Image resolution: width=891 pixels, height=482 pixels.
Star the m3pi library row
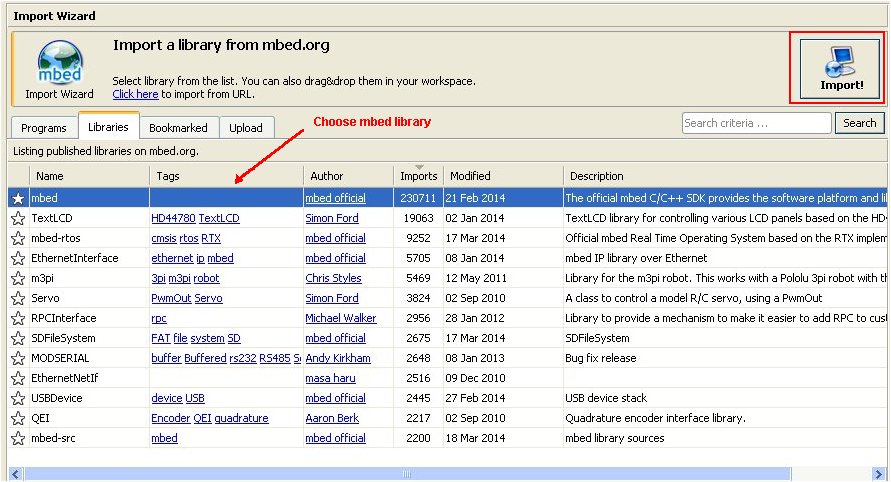coord(18,278)
